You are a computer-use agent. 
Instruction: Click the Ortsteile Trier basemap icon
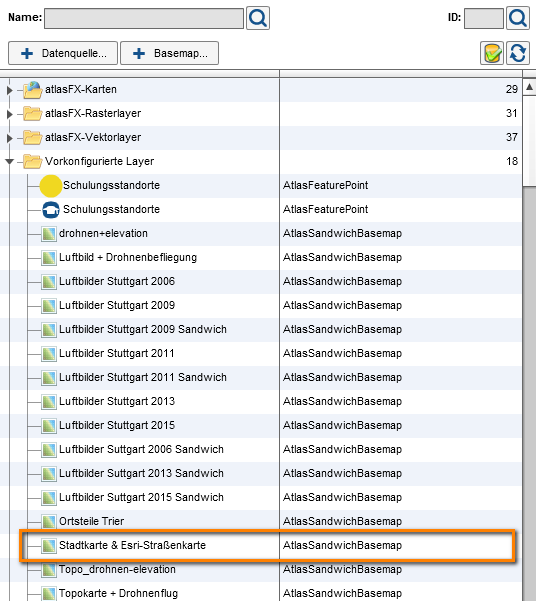pos(49,521)
